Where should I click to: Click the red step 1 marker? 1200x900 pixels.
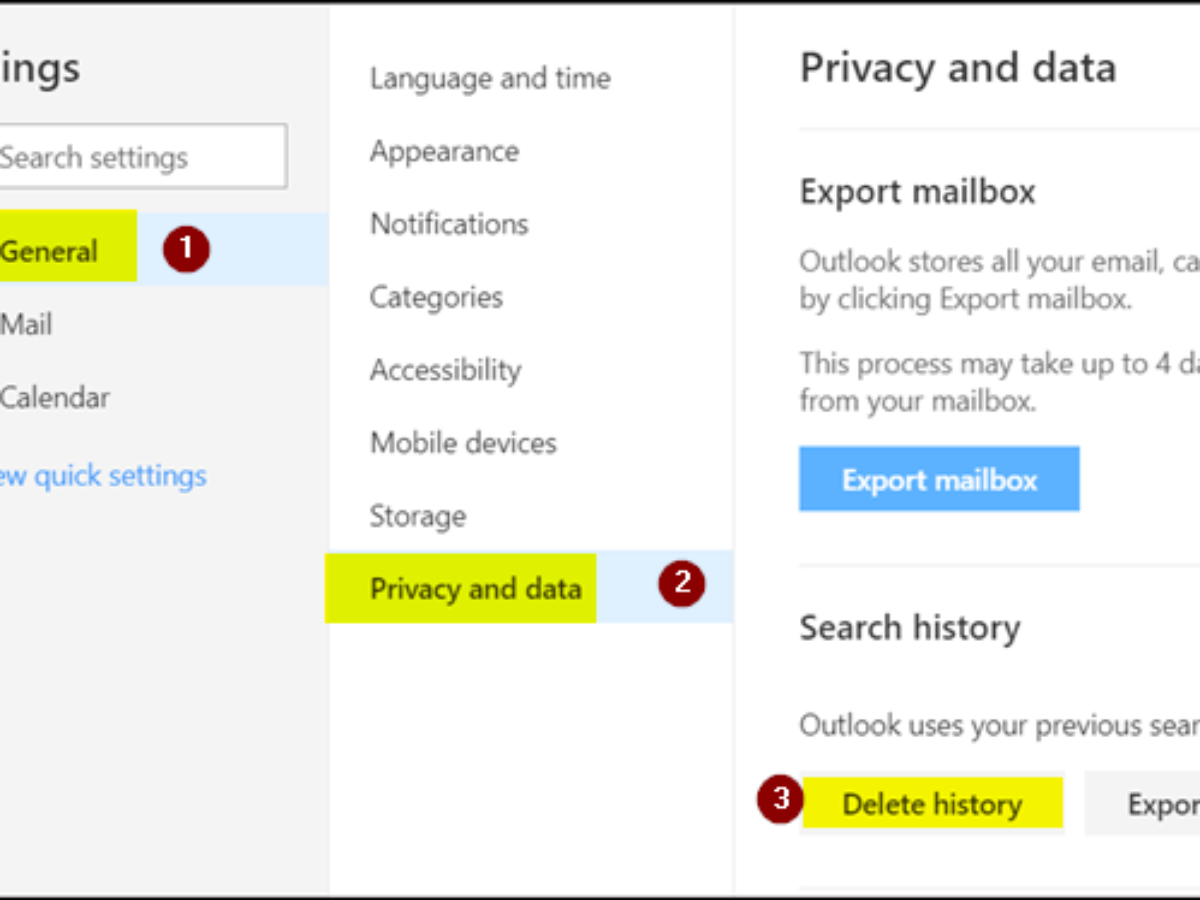(x=186, y=249)
